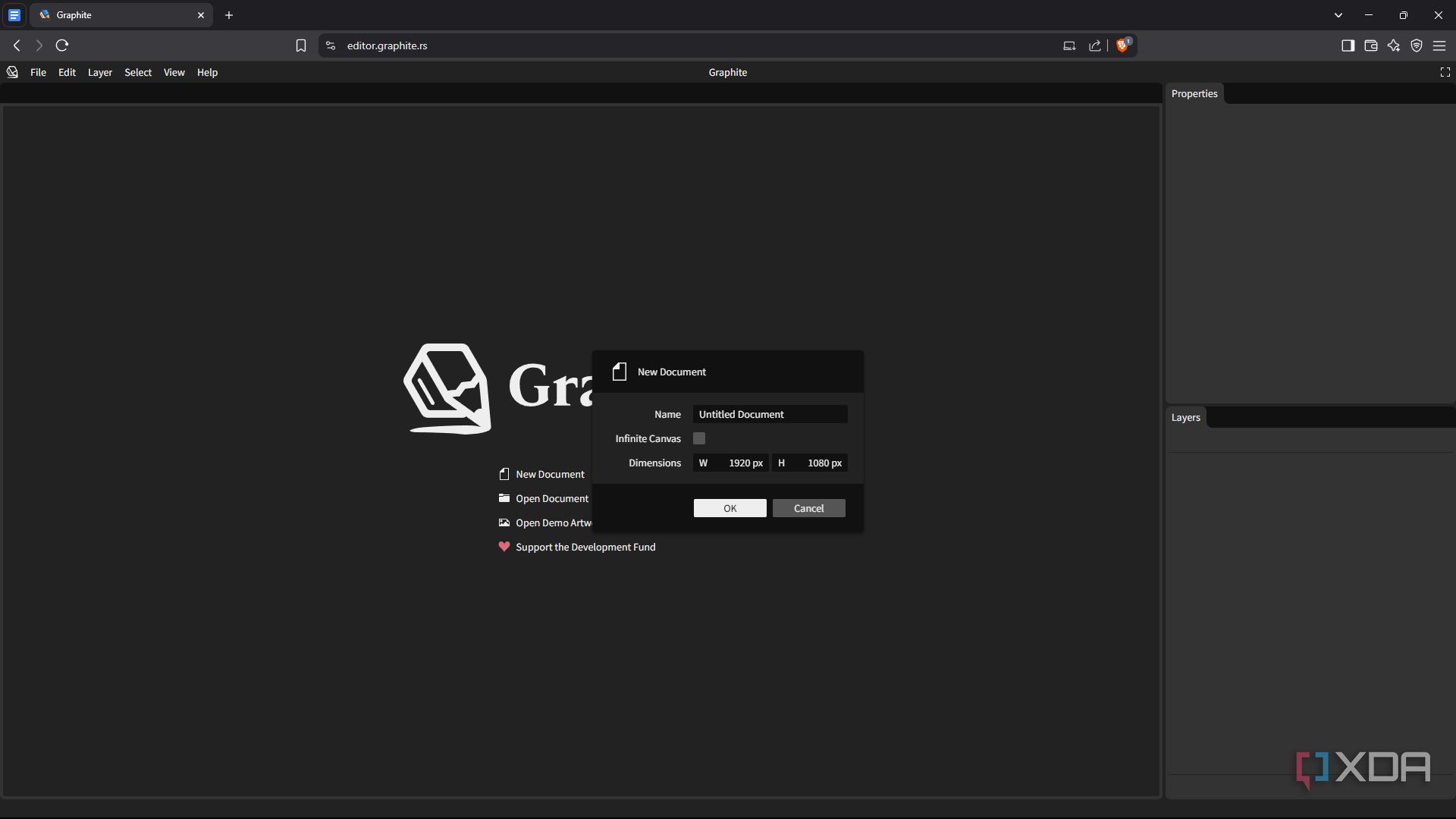Open the Edit menu
The image size is (1456, 819).
(x=67, y=72)
